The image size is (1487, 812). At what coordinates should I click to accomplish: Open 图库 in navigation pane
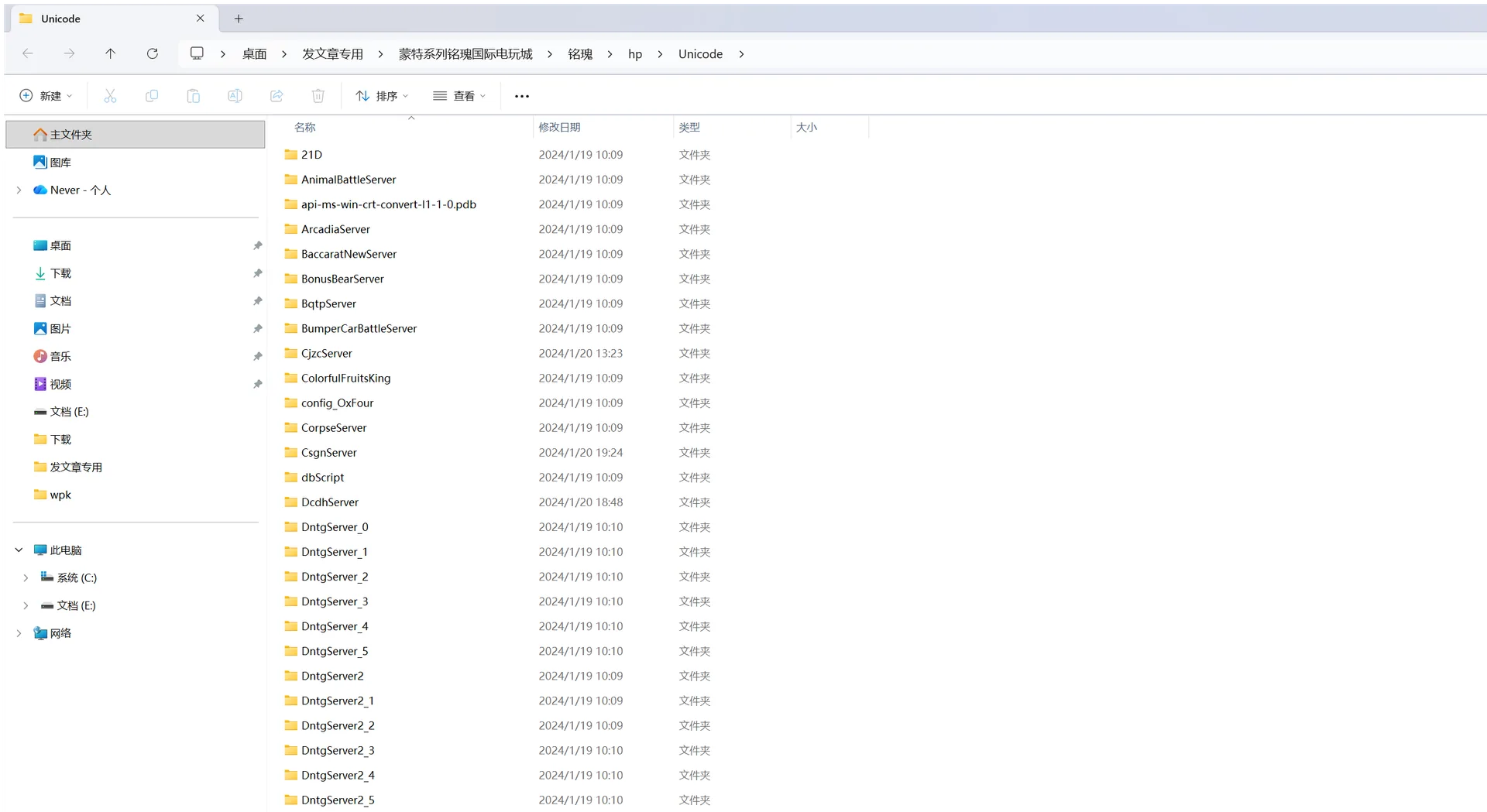tap(60, 163)
